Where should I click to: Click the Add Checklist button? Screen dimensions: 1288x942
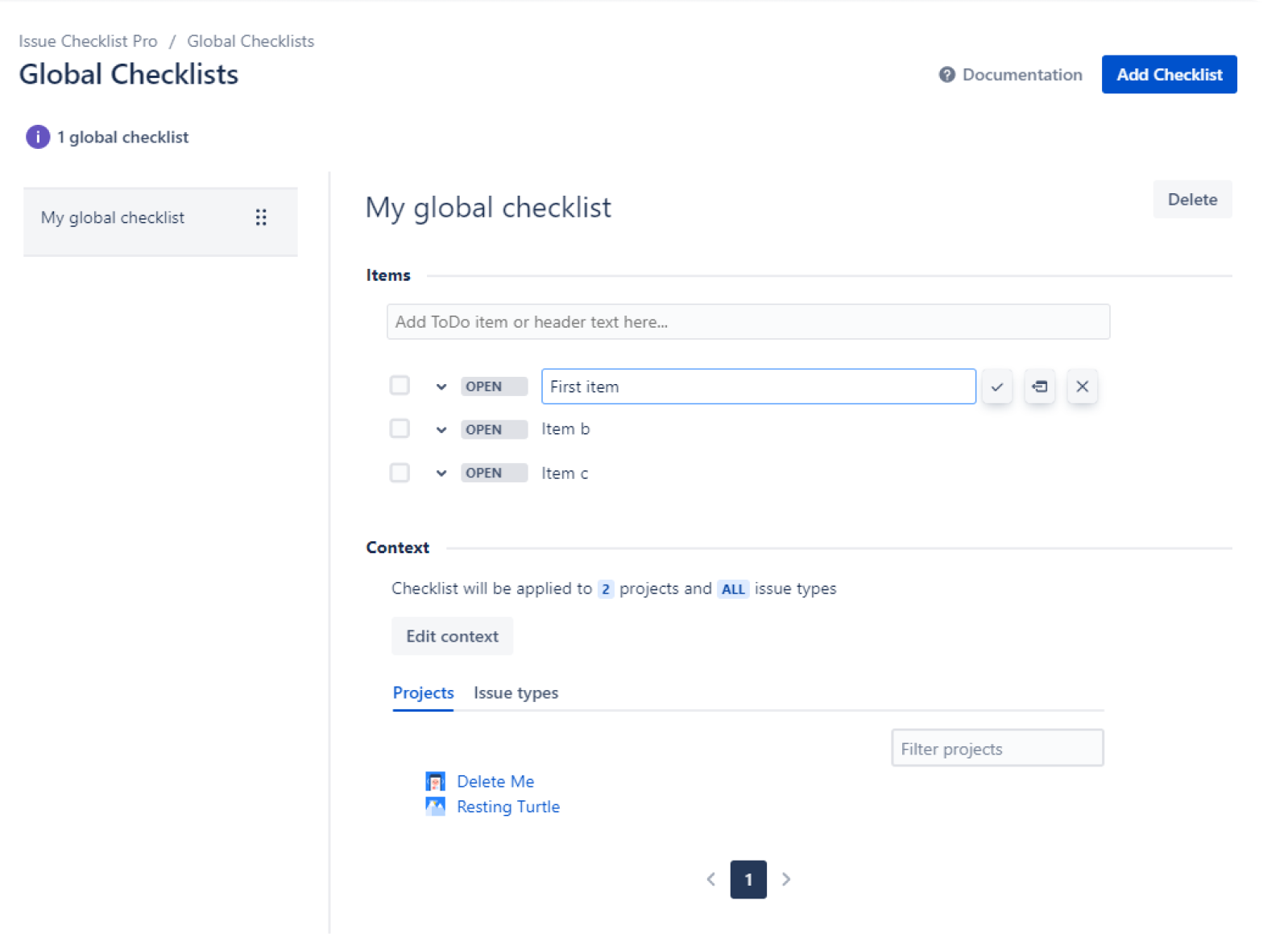[1169, 75]
